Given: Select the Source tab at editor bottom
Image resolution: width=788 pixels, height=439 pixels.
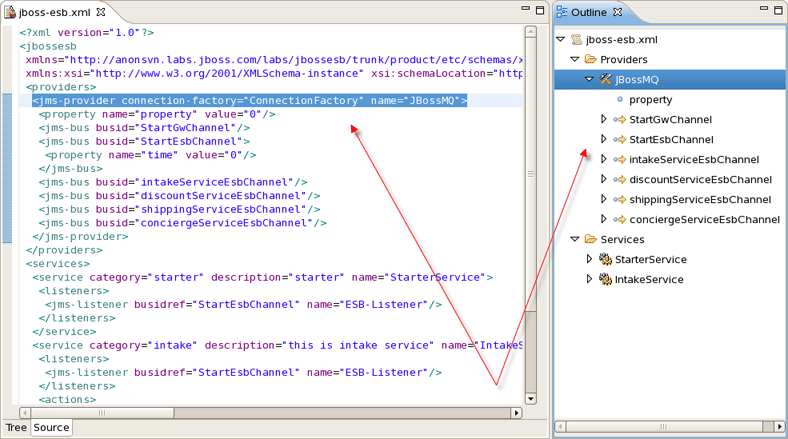Looking at the screenshot, I should 51,427.
